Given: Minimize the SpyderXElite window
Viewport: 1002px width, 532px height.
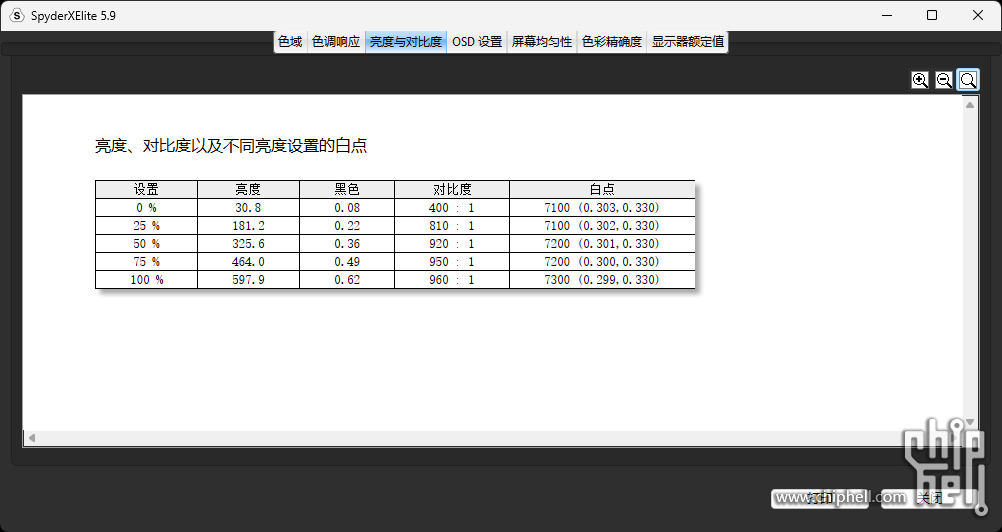Looking at the screenshot, I should tap(886, 15).
